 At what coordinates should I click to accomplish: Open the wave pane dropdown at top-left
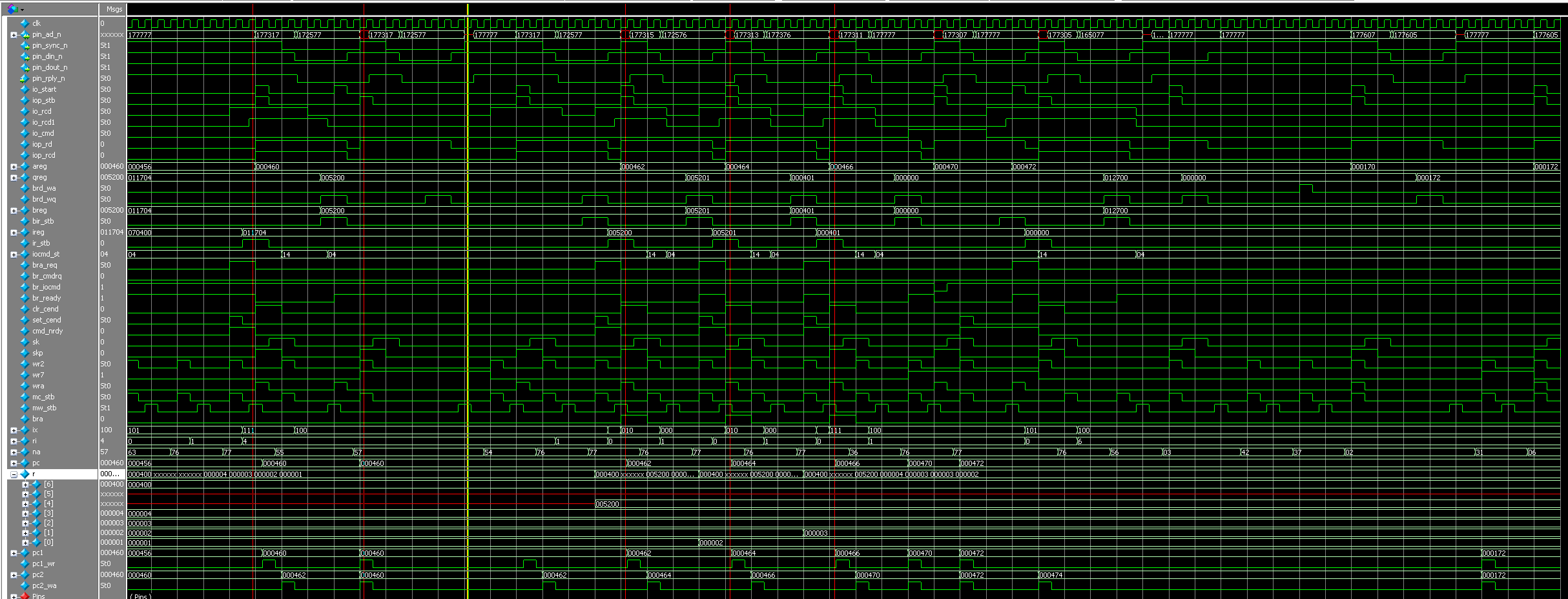(x=22, y=10)
